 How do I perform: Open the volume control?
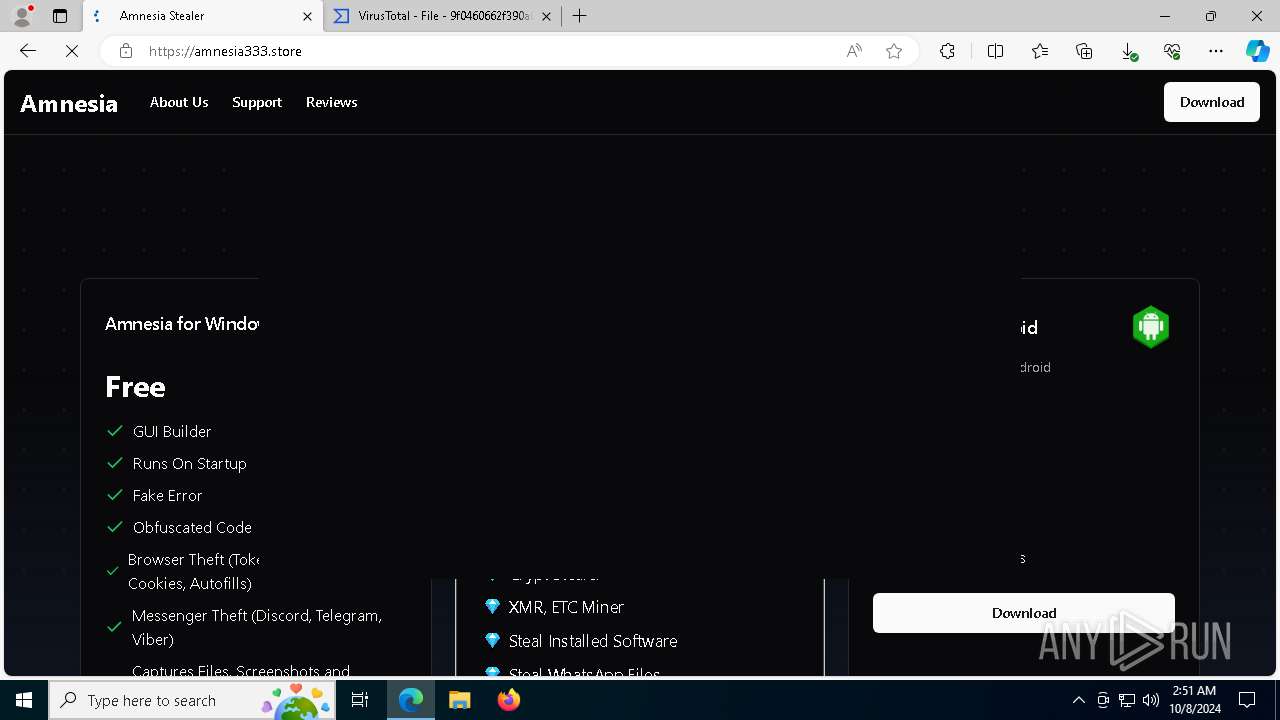(1151, 700)
